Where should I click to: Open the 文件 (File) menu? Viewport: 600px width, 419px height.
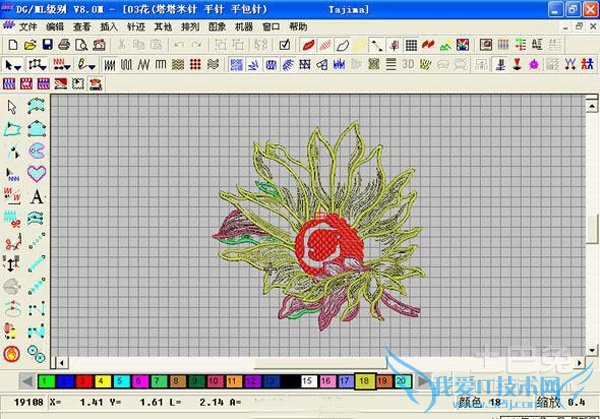(x=28, y=27)
